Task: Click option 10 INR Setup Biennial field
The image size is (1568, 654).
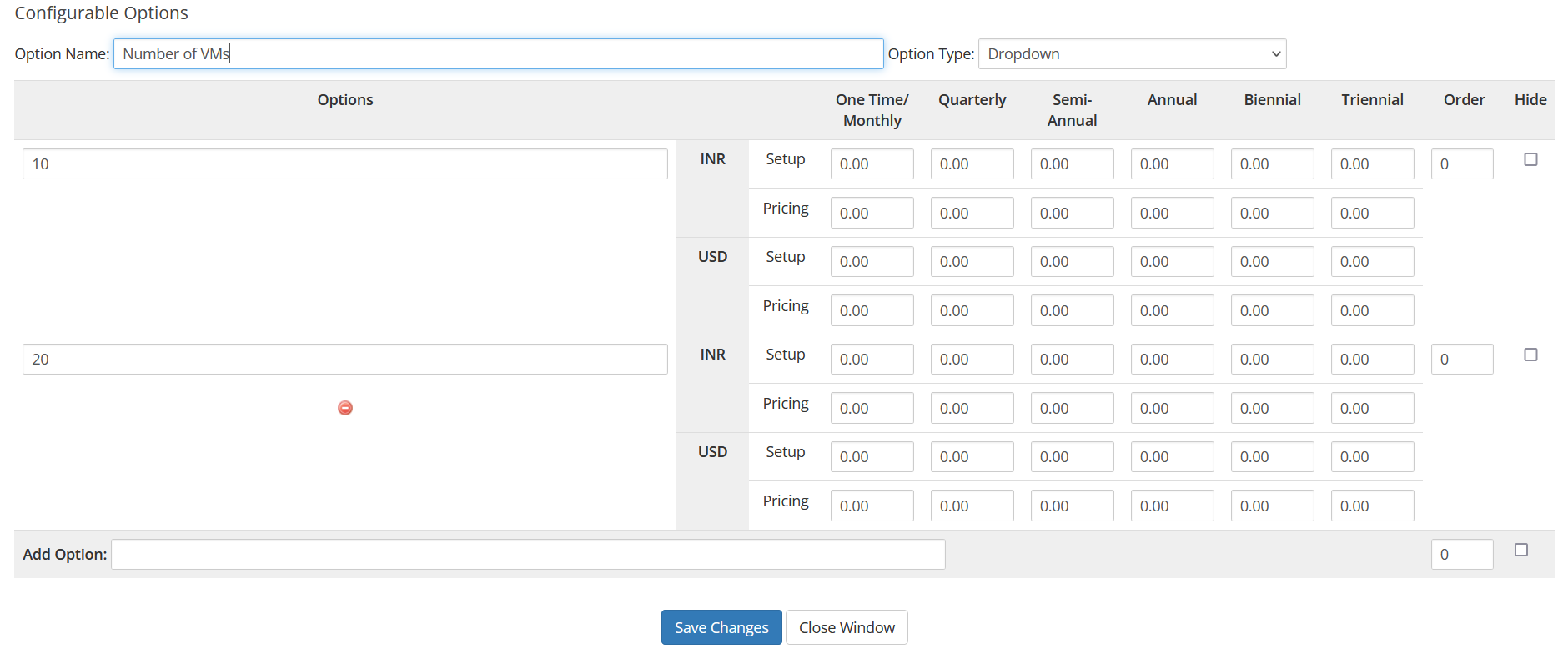Action: point(1272,164)
